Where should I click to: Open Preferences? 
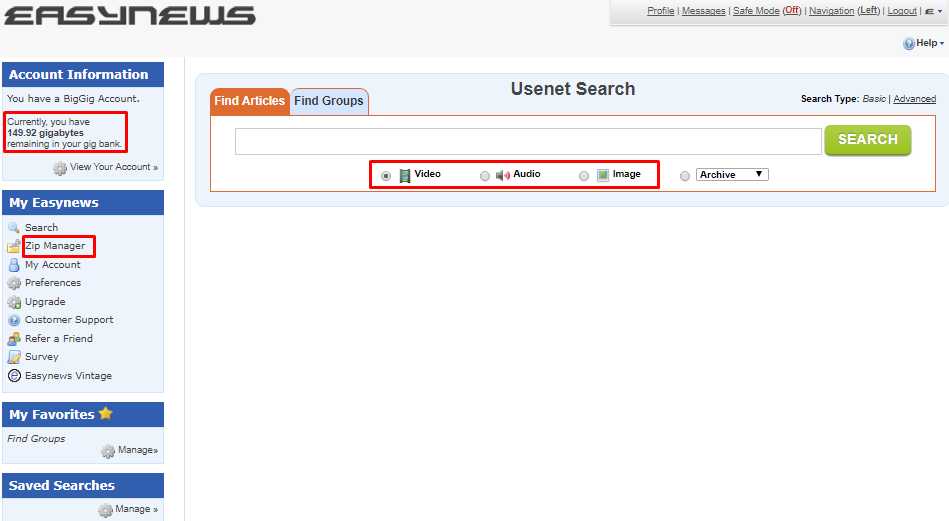53,283
